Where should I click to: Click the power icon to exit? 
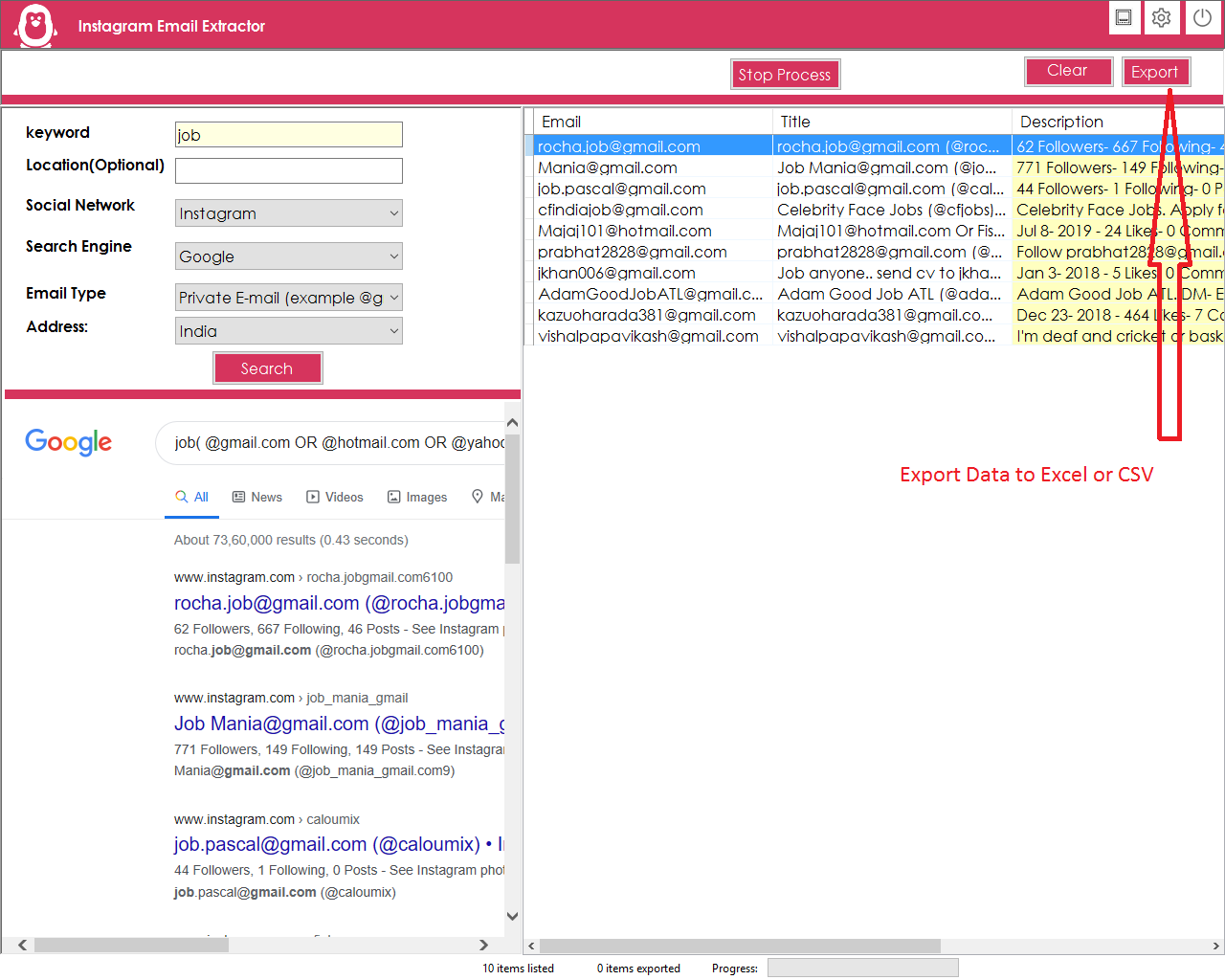click(1203, 17)
